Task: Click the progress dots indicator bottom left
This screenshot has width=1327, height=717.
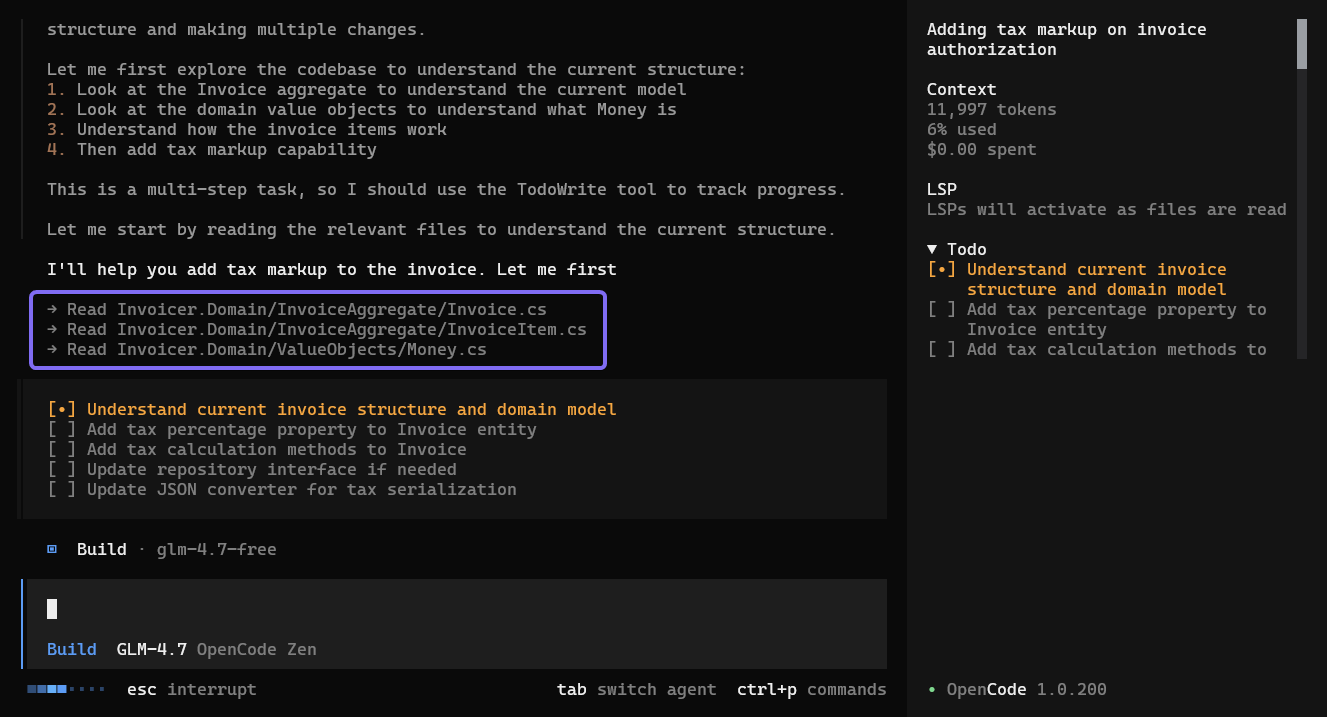Action: click(66, 689)
